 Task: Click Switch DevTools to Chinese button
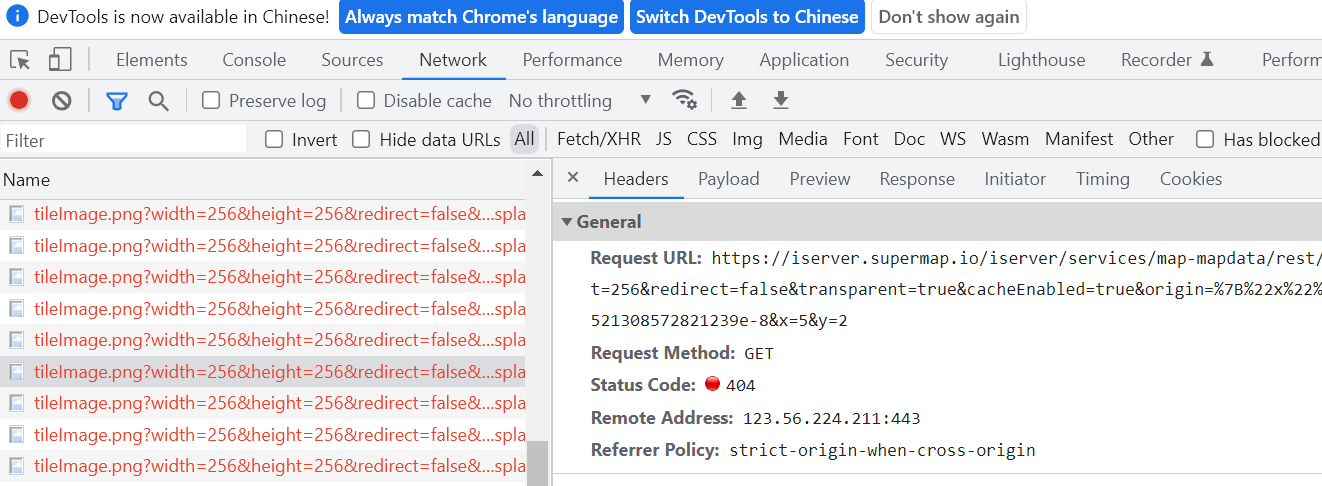[747, 17]
